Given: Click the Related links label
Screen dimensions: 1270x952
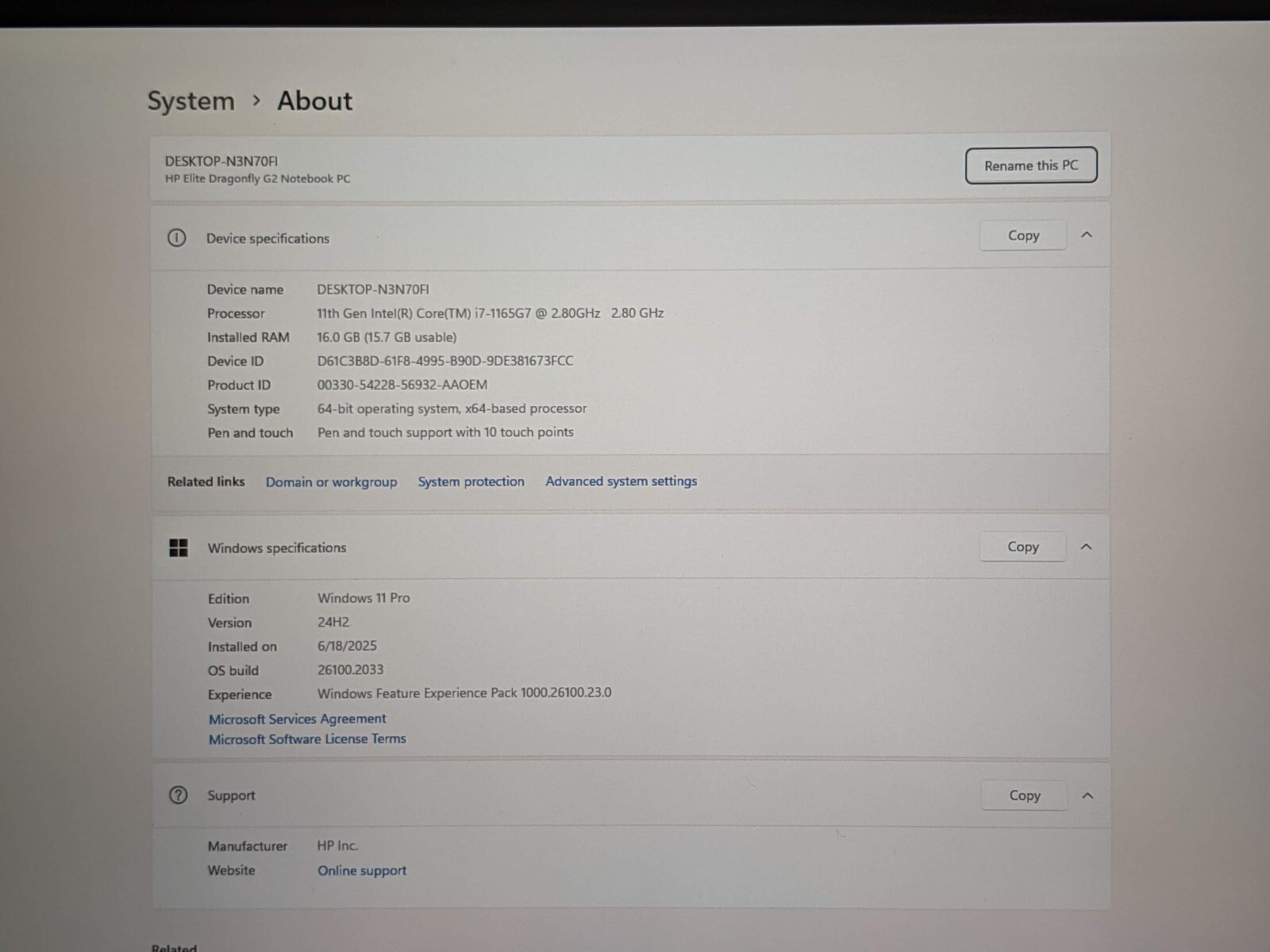Looking at the screenshot, I should click(x=206, y=482).
